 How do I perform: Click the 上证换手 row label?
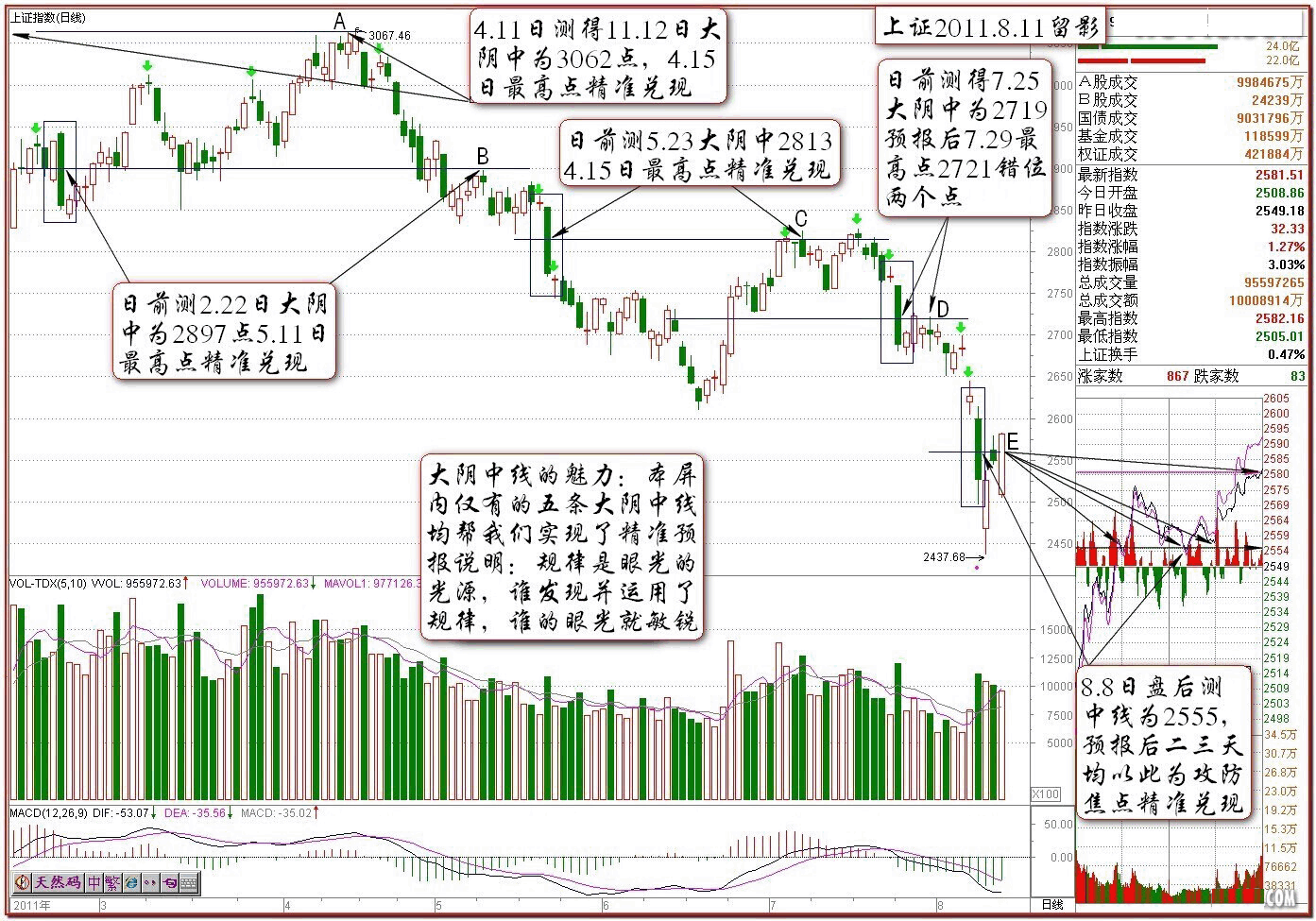[1107, 354]
